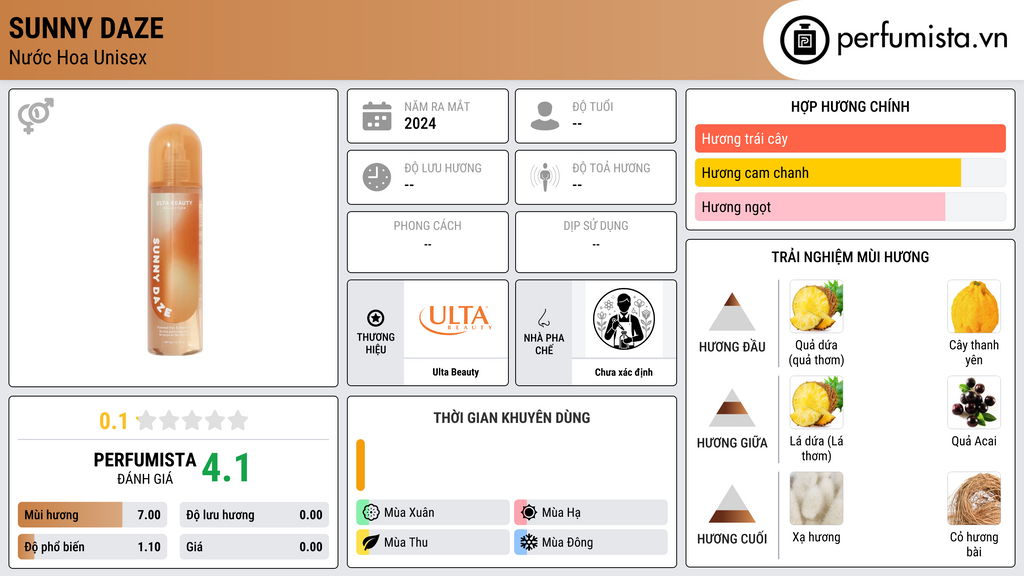
Task: Click the Xạ hương musk note image
Action: click(x=816, y=498)
